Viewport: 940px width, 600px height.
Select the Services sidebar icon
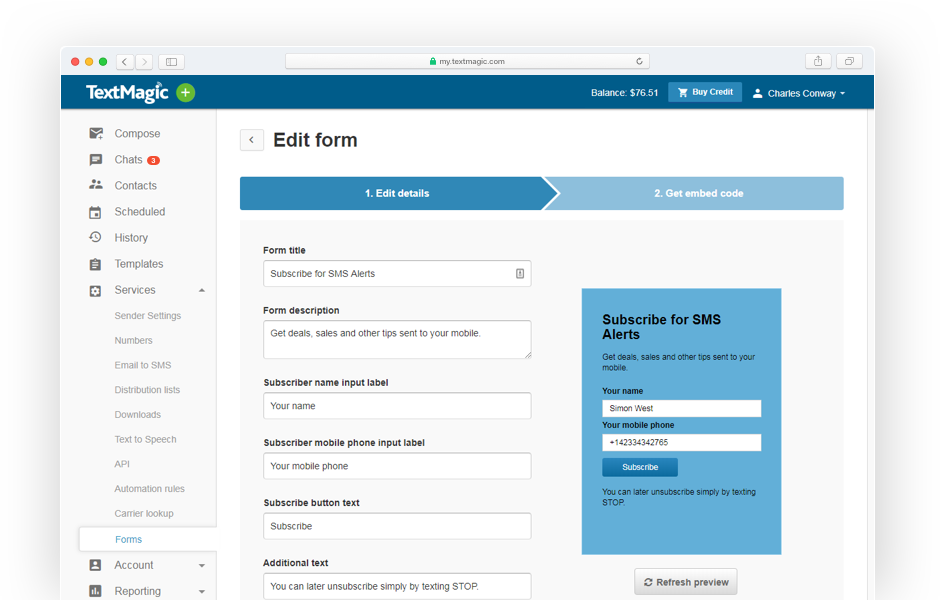coord(95,289)
